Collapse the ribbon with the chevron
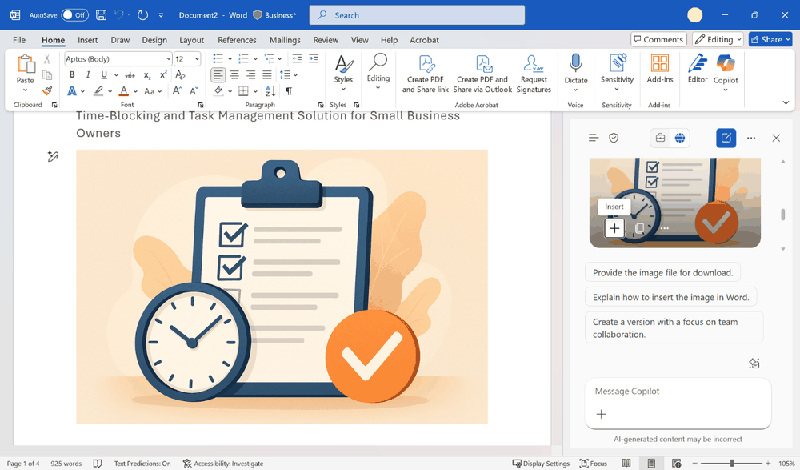800x470 pixels. tap(786, 103)
